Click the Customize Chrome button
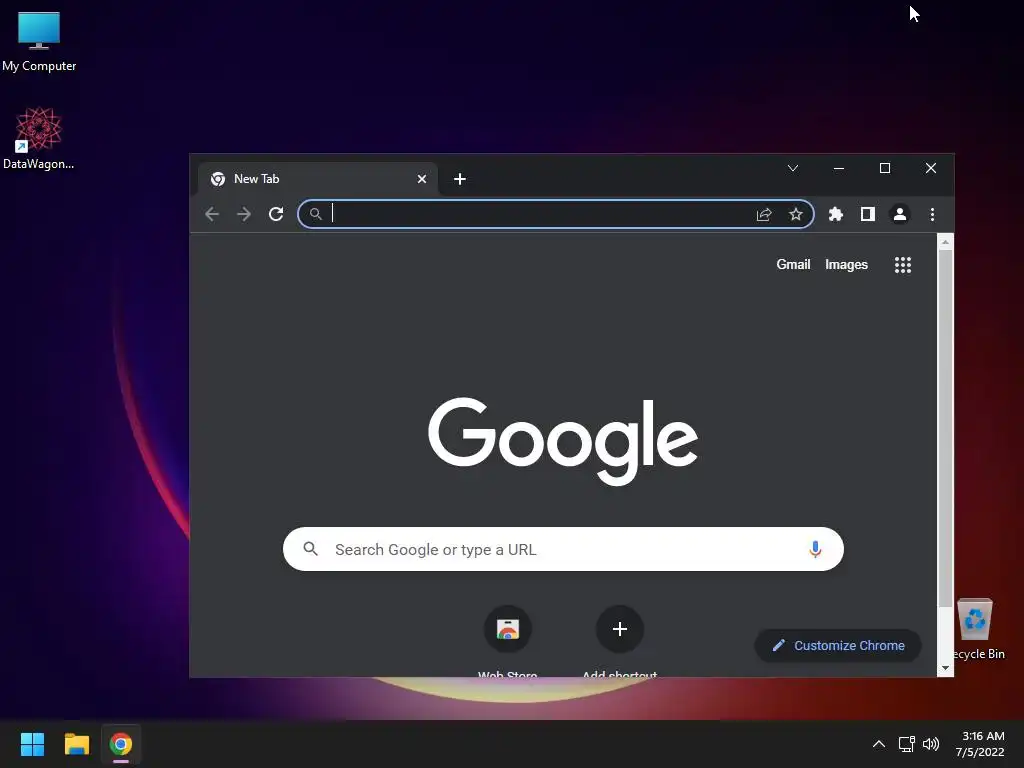The height and width of the screenshot is (768, 1024). [x=838, y=645]
